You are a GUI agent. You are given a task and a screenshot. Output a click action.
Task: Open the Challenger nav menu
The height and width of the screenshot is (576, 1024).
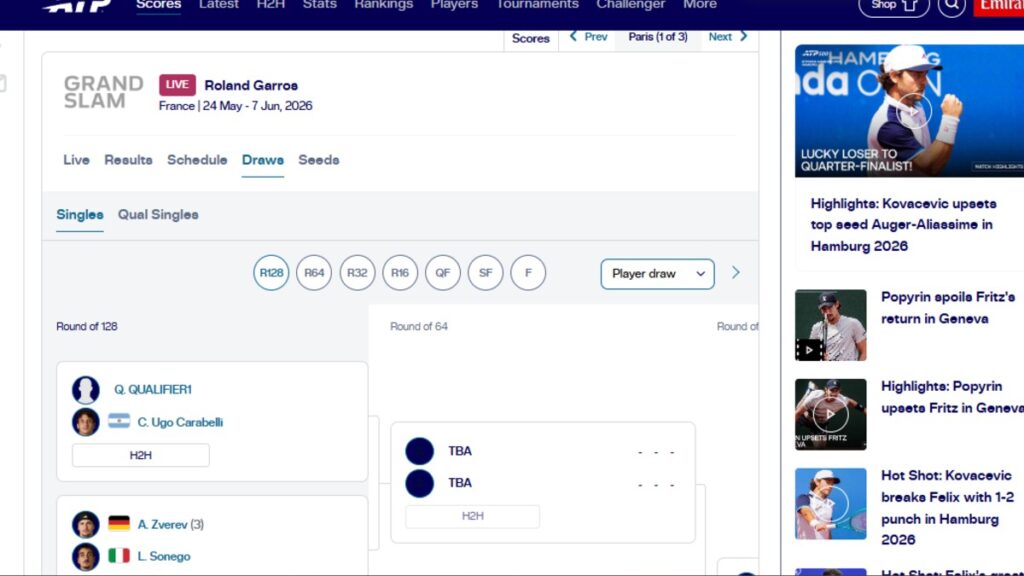click(x=630, y=5)
